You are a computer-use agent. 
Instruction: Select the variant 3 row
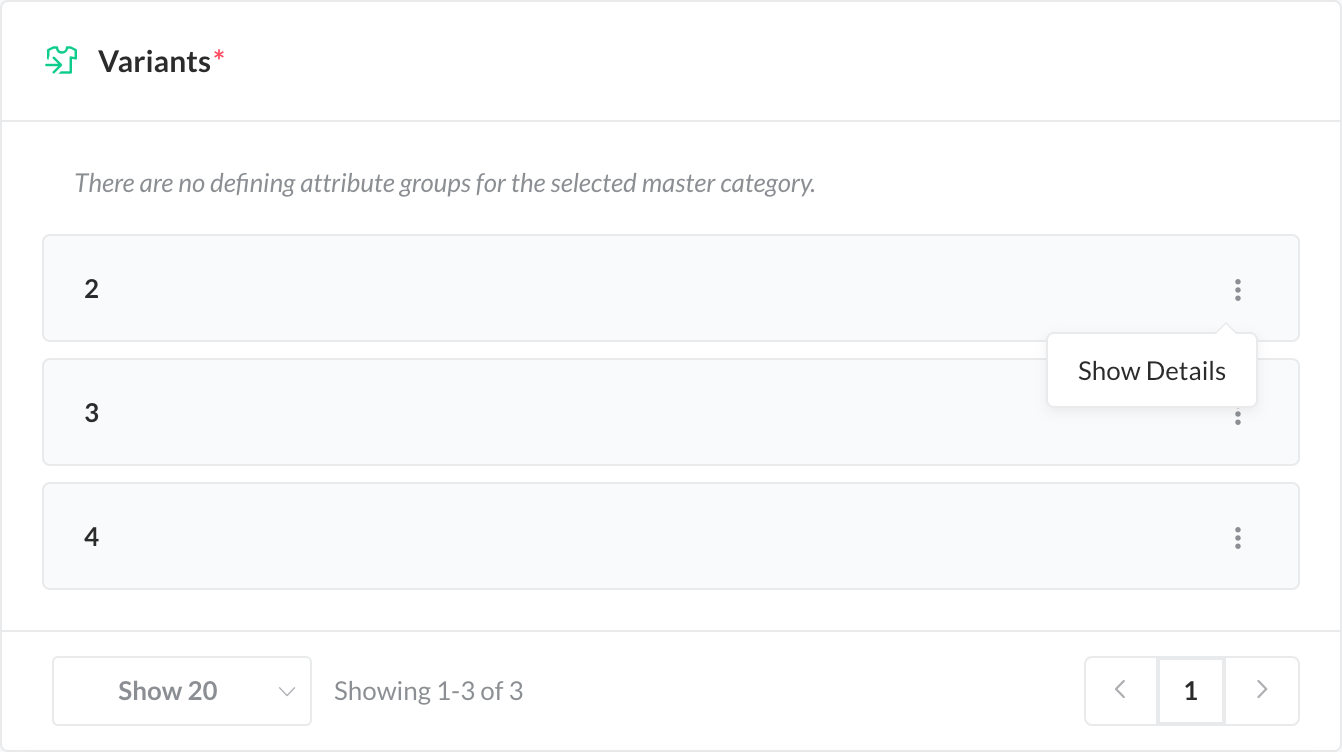600,413
